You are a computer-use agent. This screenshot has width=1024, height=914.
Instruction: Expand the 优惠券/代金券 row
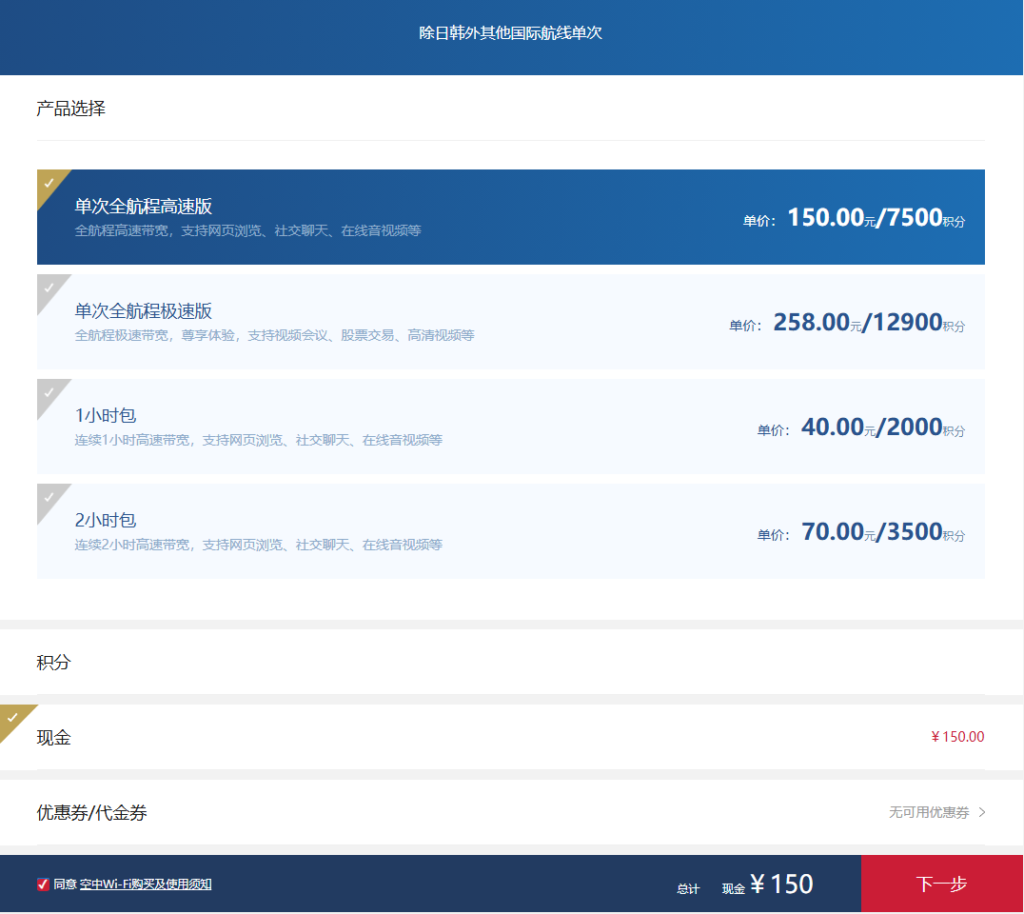pyautogui.click(x=92, y=813)
